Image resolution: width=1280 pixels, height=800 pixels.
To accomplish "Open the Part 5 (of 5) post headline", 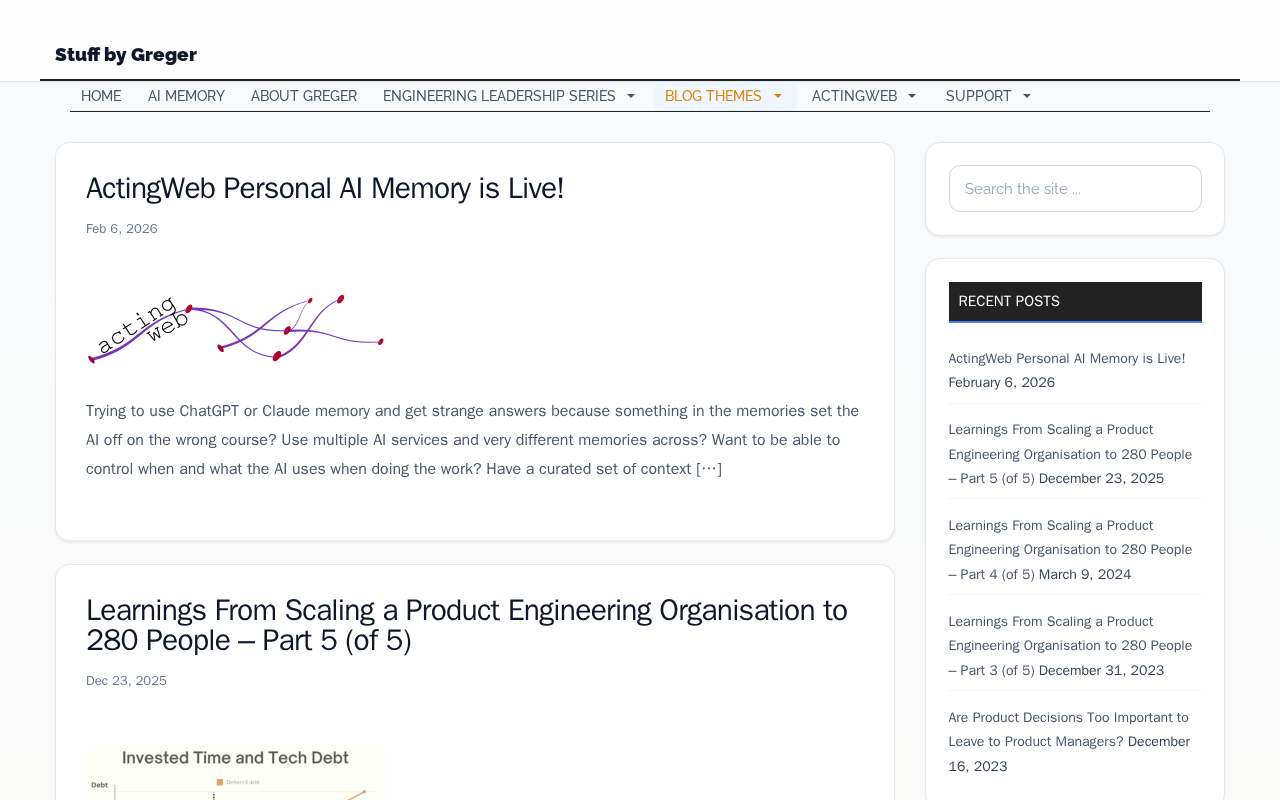I will (466, 624).
